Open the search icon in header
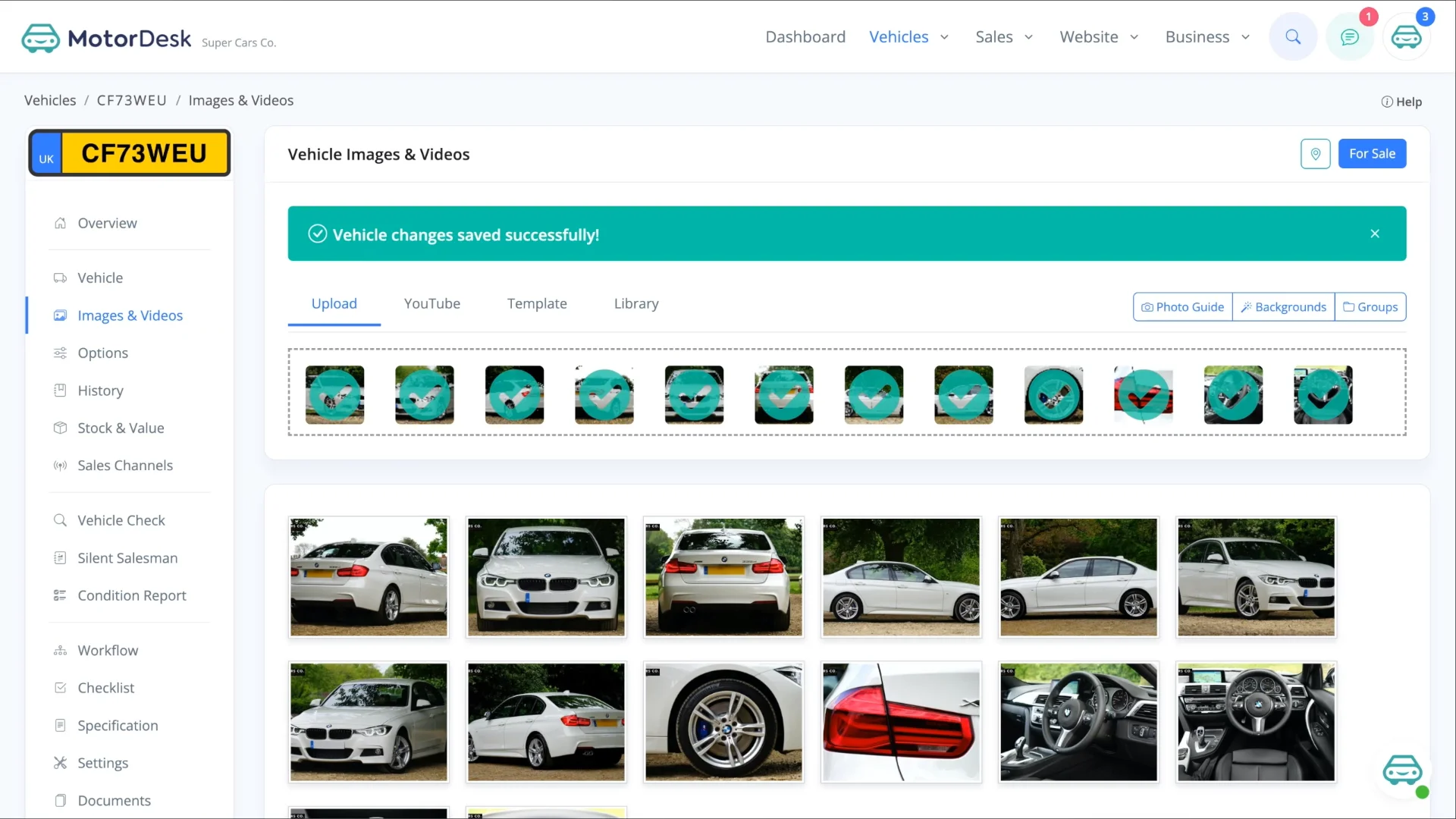Screen dimensions: 1456x819 click(1293, 36)
